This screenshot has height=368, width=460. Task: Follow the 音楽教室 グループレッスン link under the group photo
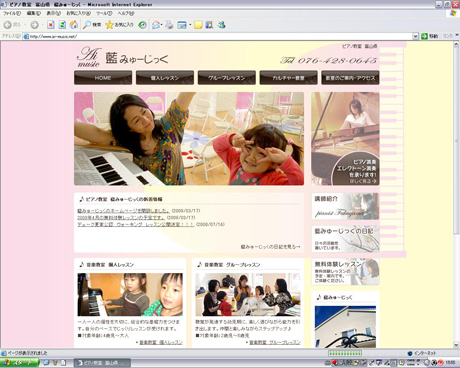pyautogui.click(x=275, y=342)
